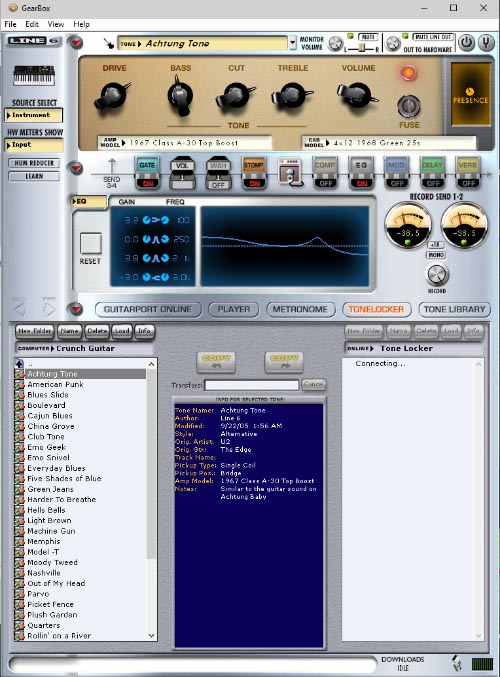Switch to the Tone Library tab
This screenshot has height=677, width=500.
coord(454,310)
